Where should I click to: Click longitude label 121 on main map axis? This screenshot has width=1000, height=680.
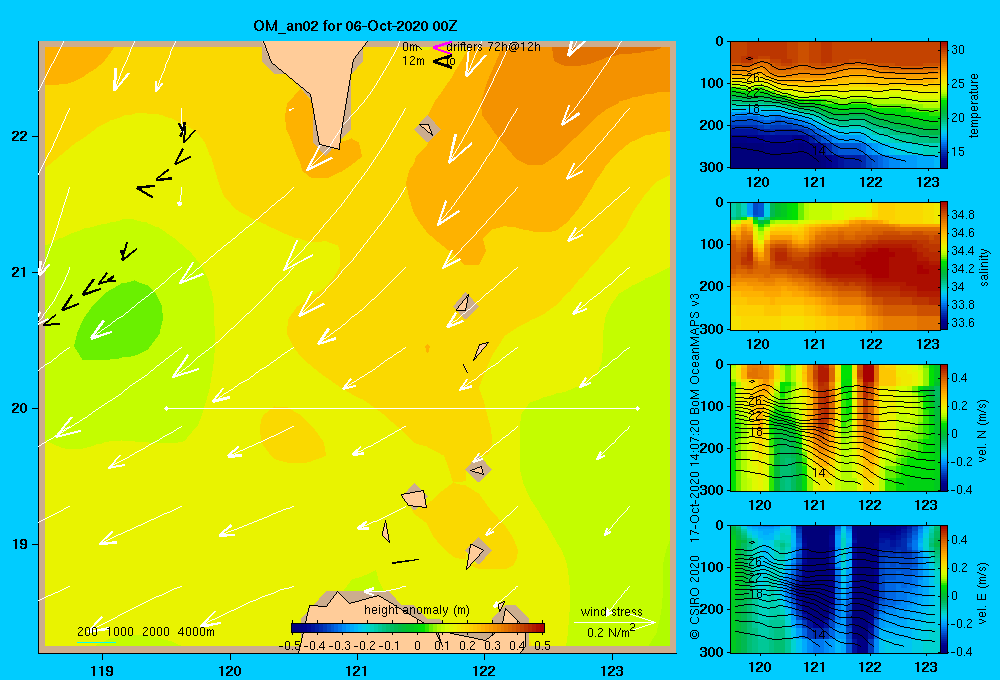point(357,670)
